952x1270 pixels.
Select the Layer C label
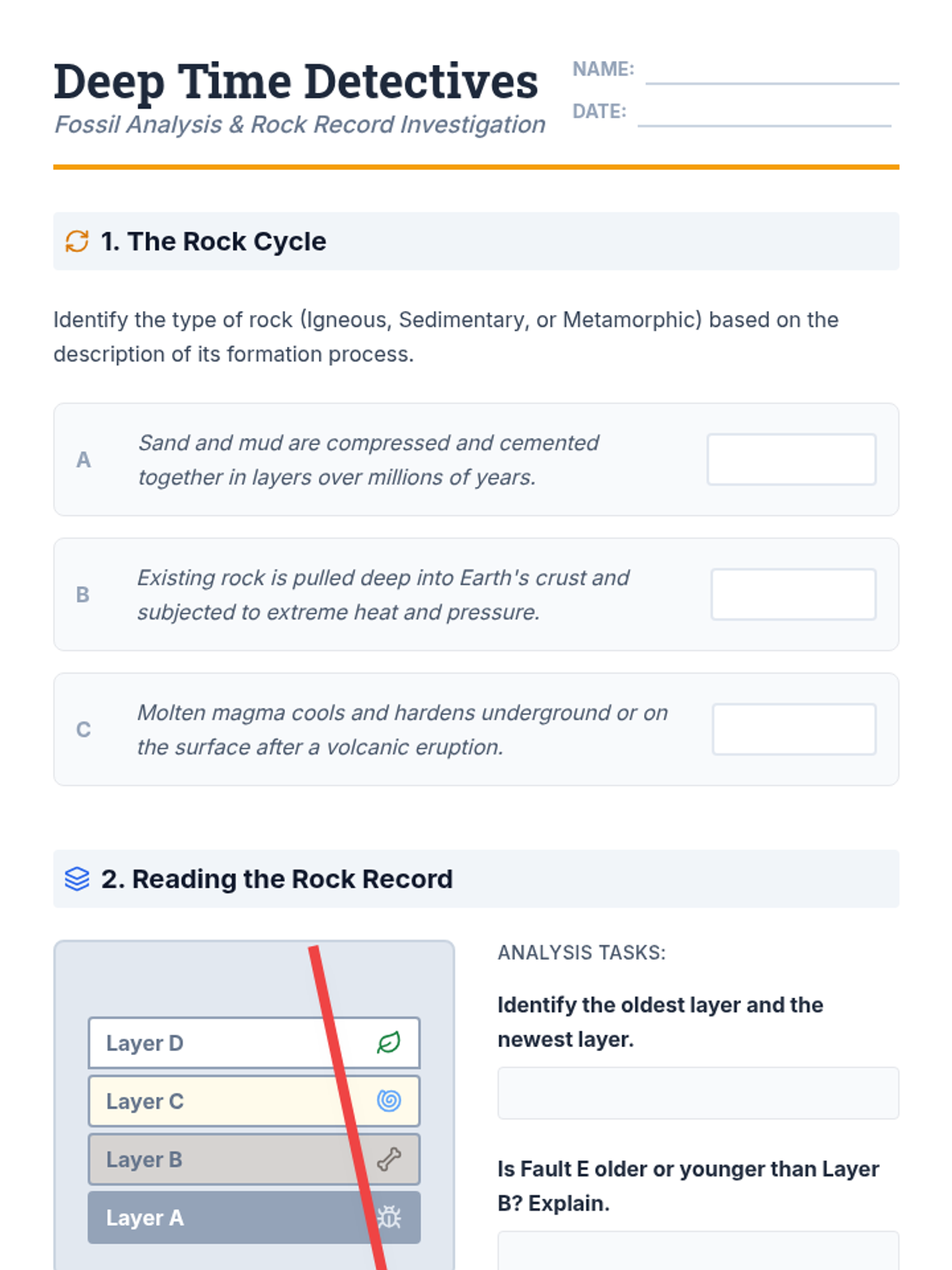click(144, 1102)
